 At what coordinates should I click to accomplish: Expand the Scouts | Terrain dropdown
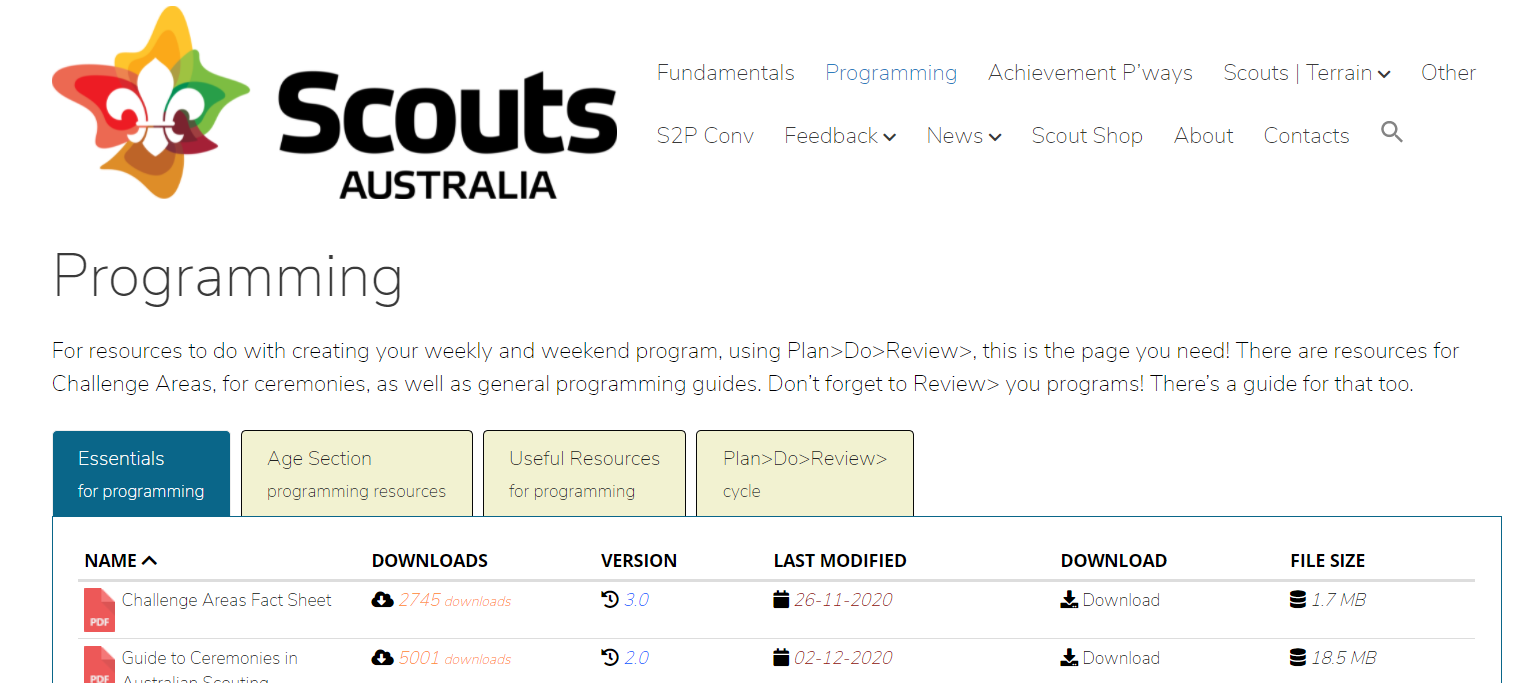click(x=1384, y=72)
